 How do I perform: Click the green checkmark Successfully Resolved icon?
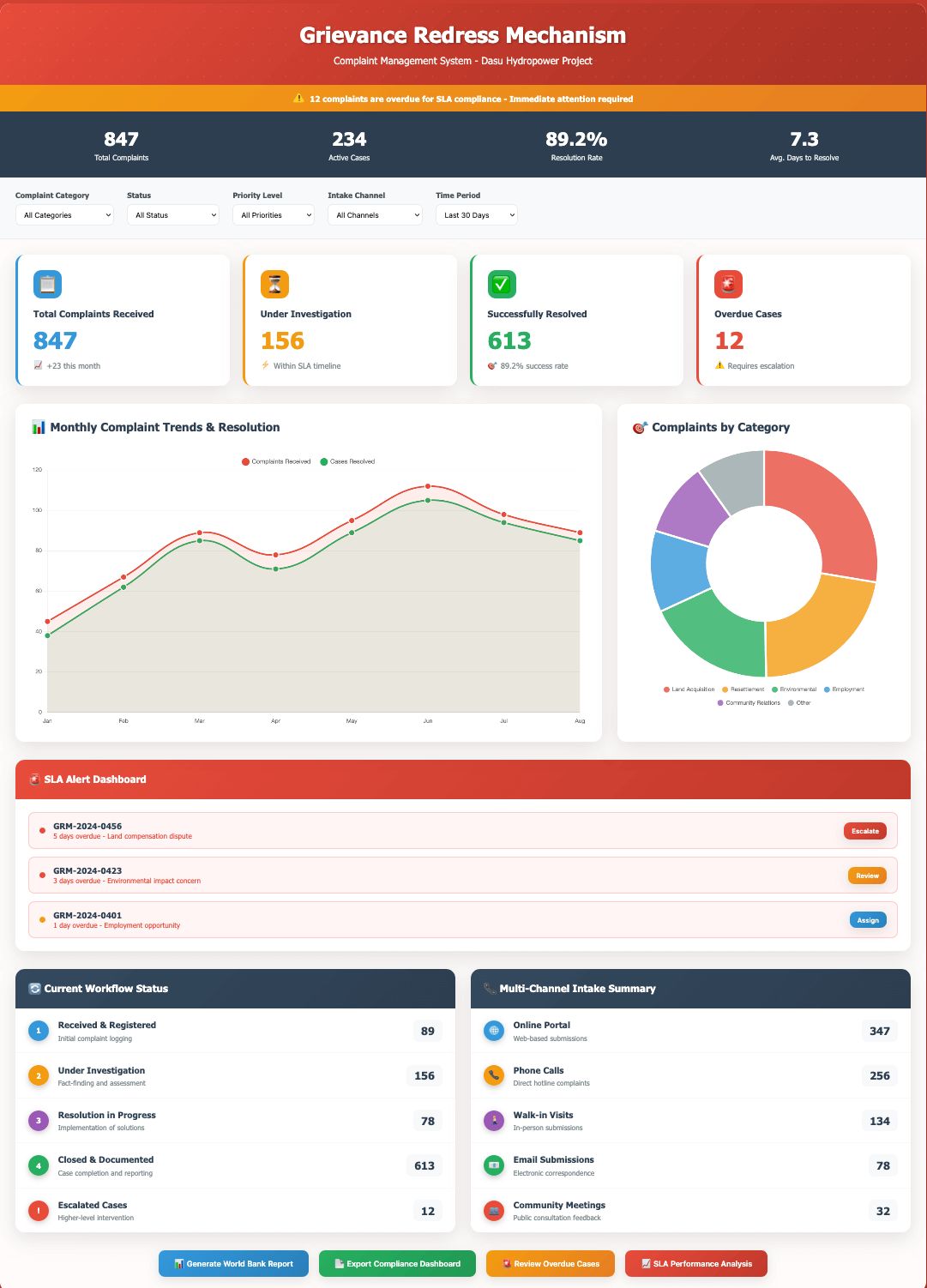coord(502,284)
